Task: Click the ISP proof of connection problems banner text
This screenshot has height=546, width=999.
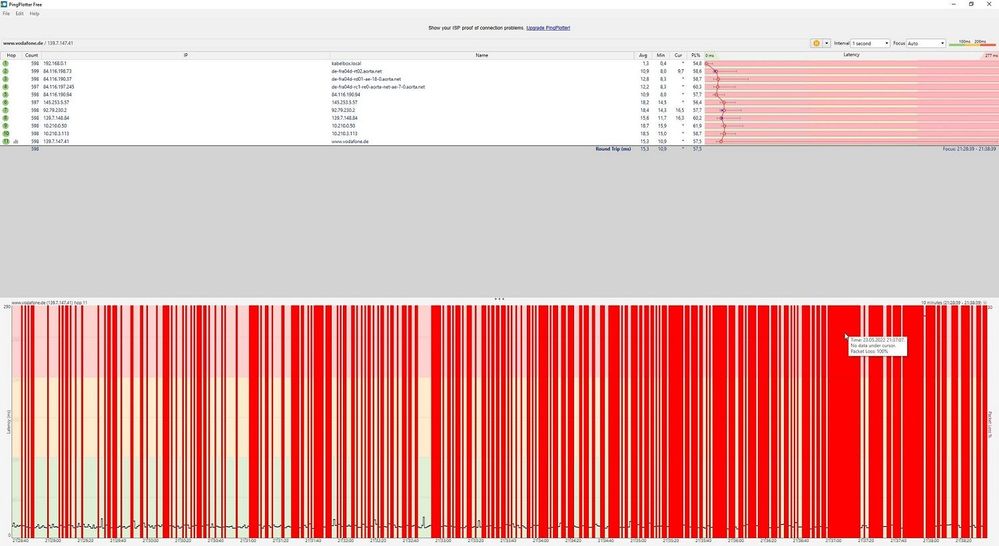Action: point(476,28)
